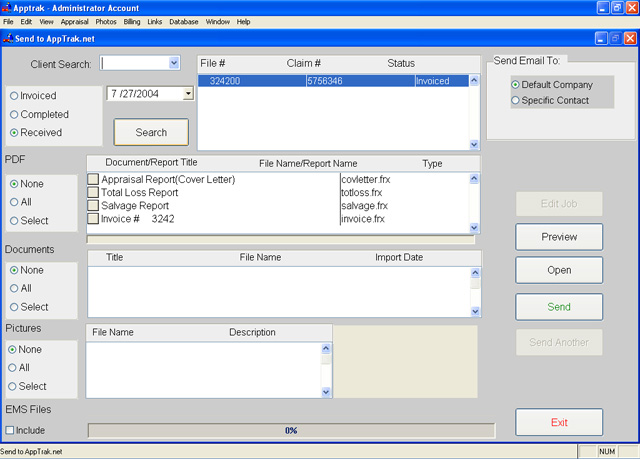Open the 7/27/2004 date picker dropdown
This screenshot has width=640, height=460.
pos(188,93)
